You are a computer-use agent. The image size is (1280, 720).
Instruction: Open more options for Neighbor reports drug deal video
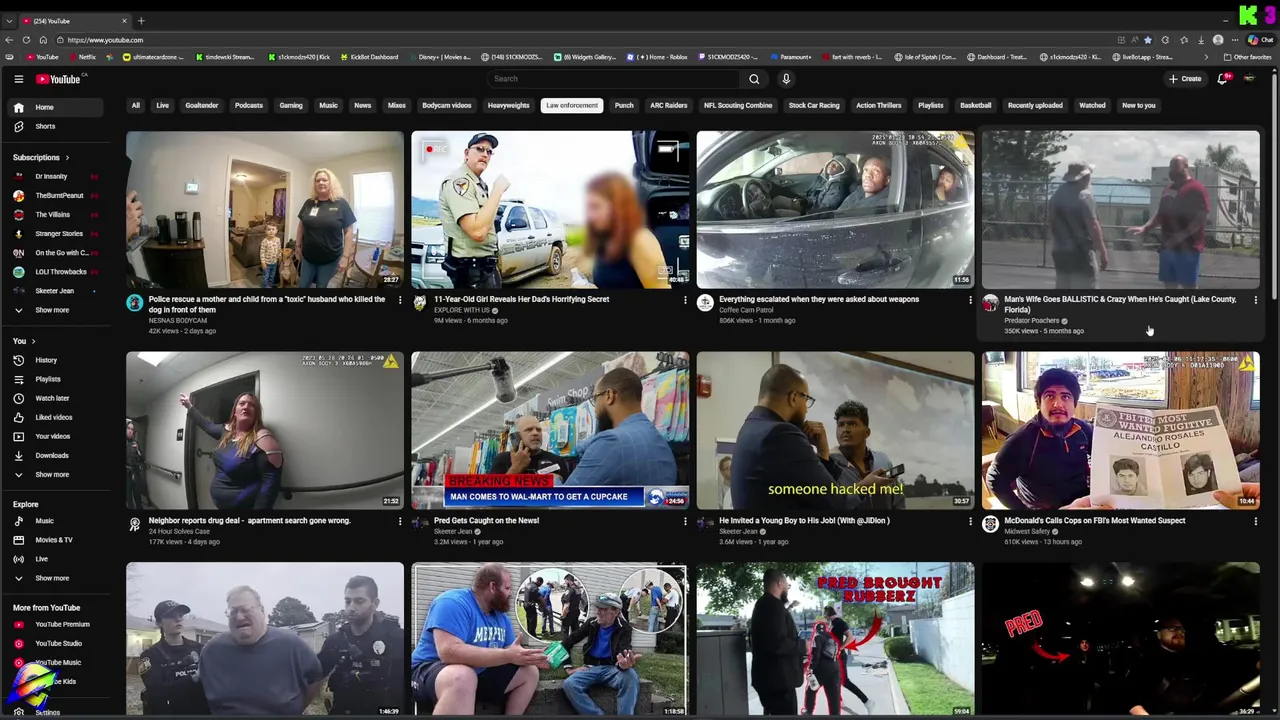(x=400, y=520)
